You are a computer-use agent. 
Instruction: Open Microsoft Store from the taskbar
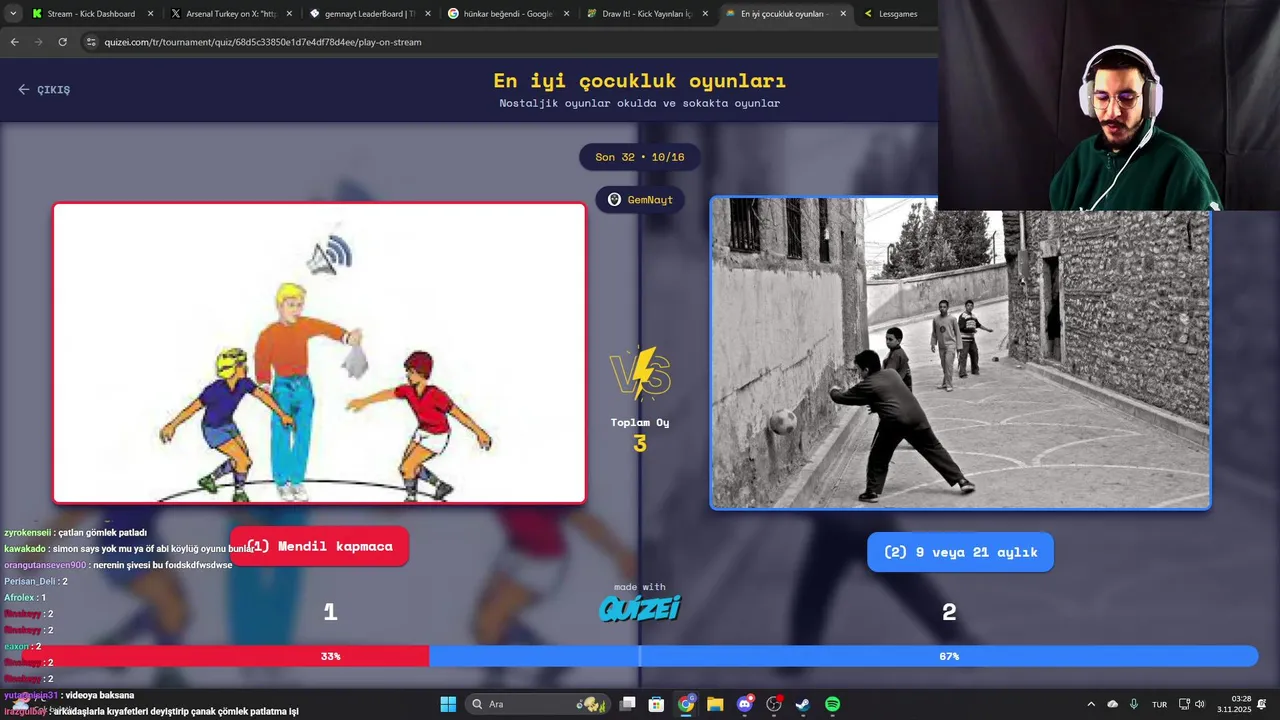pyautogui.click(x=656, y=704)
